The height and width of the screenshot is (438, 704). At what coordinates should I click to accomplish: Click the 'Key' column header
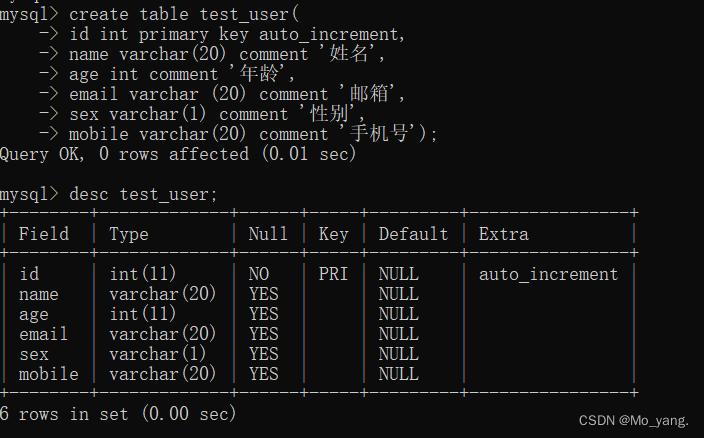333,234
